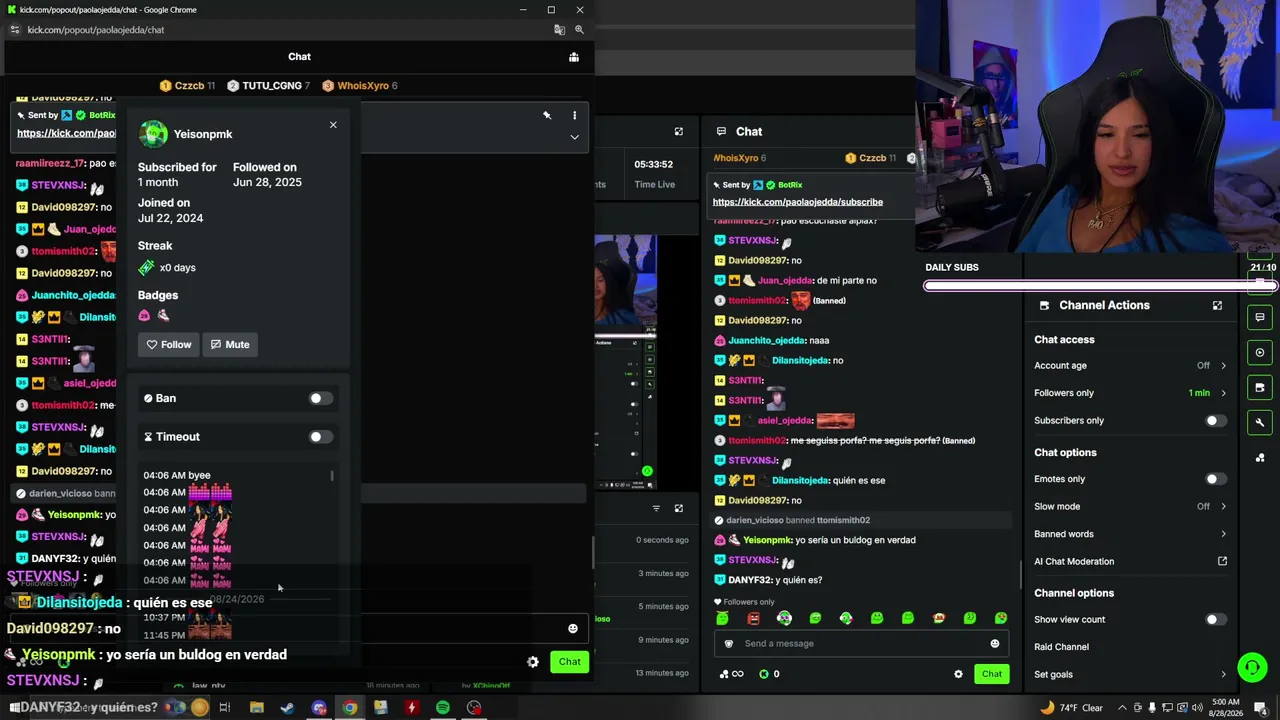Open Banned words list

tap(1130, 534)
